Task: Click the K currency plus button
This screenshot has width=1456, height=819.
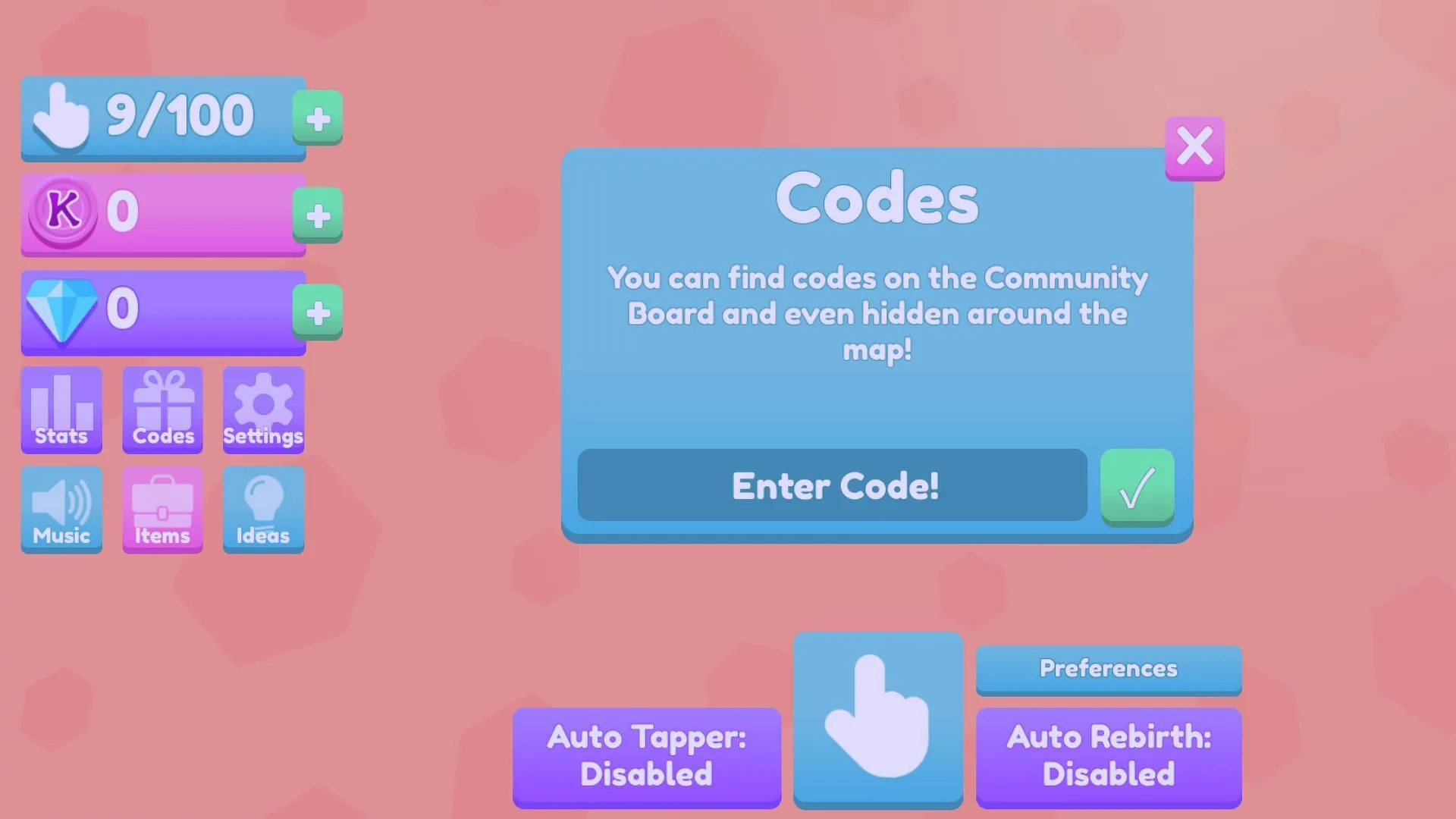Action: 318,211
